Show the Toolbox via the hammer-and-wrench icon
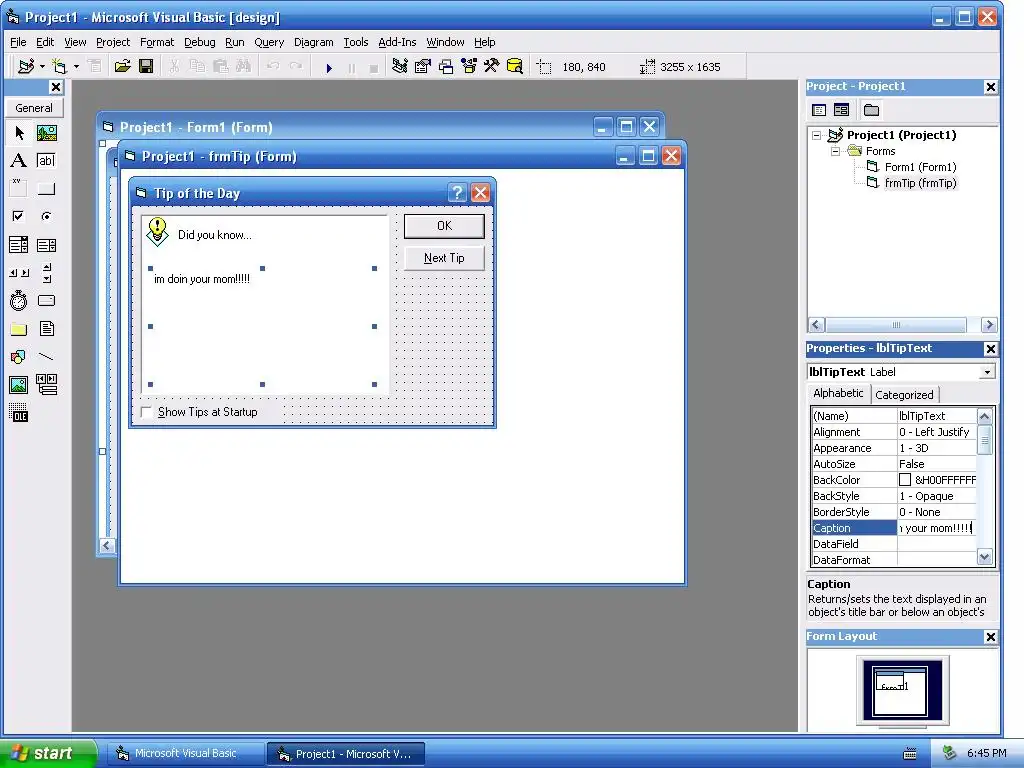The width and height of the screenshot is (1024, 768). 491,67
